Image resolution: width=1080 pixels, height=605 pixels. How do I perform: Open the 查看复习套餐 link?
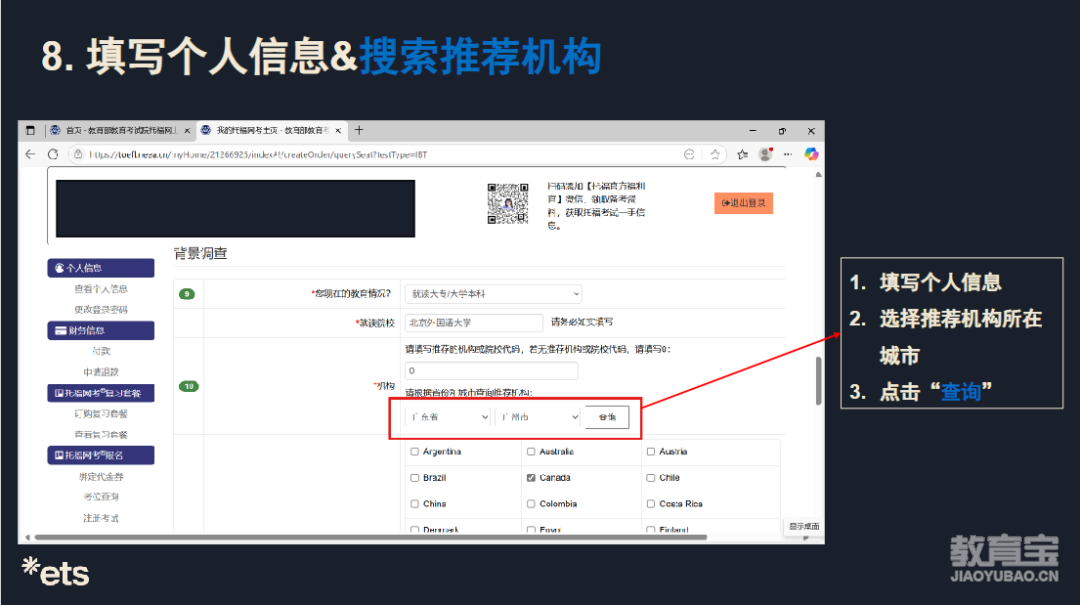101,435
